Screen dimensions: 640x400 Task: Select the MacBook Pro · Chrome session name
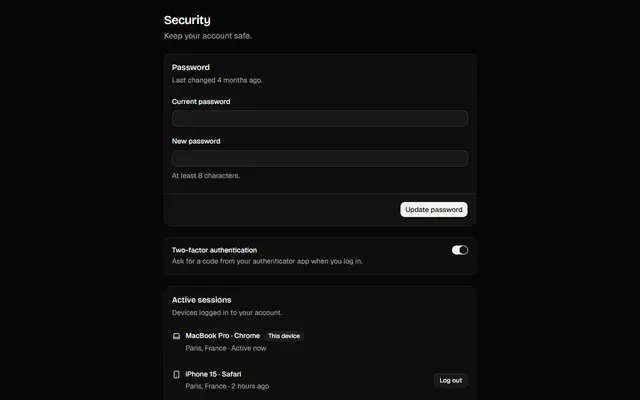click(x=222, y=336)
